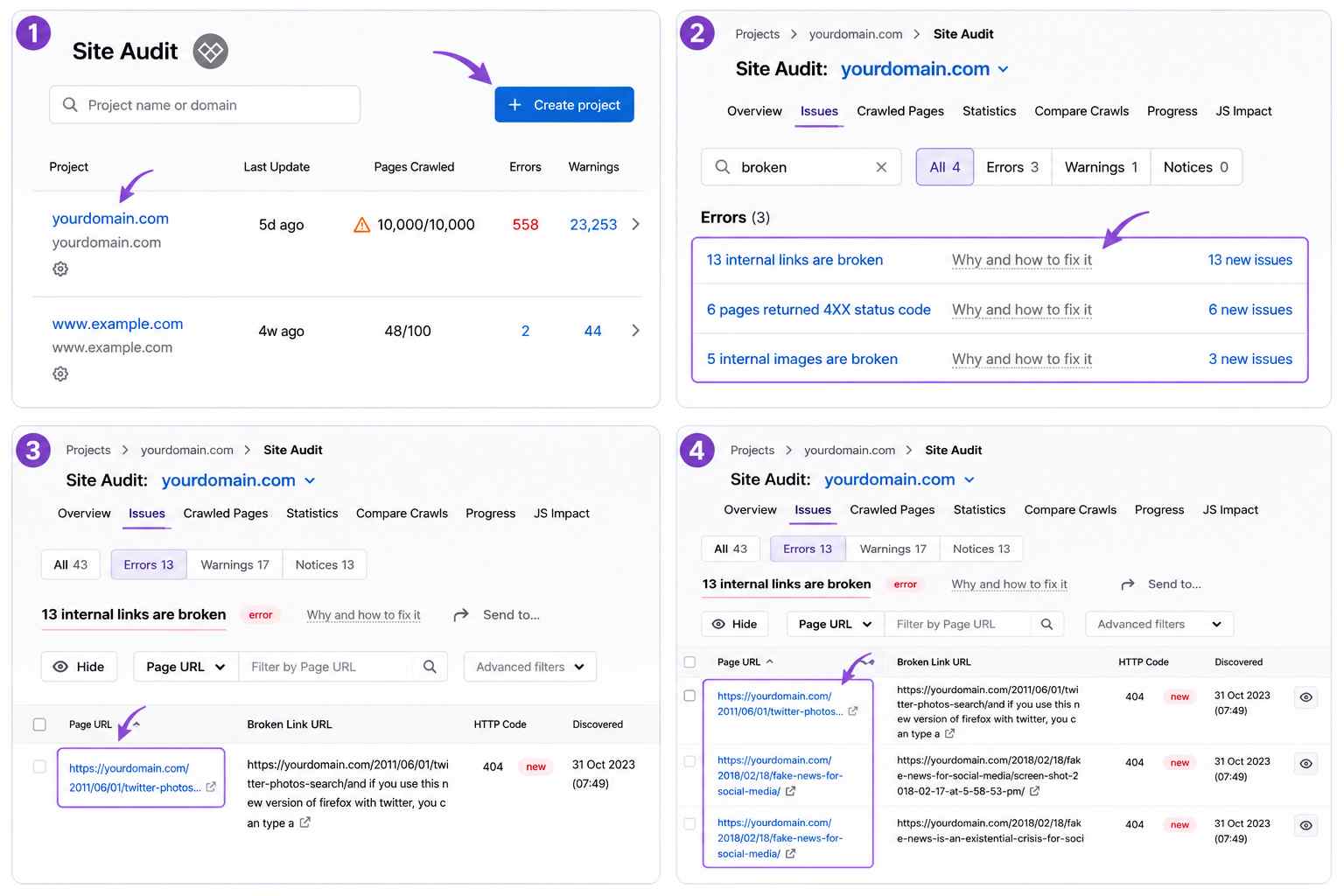Clear the 'broken' search with X icon
The image size is (1344, 896).
point(881,167)
